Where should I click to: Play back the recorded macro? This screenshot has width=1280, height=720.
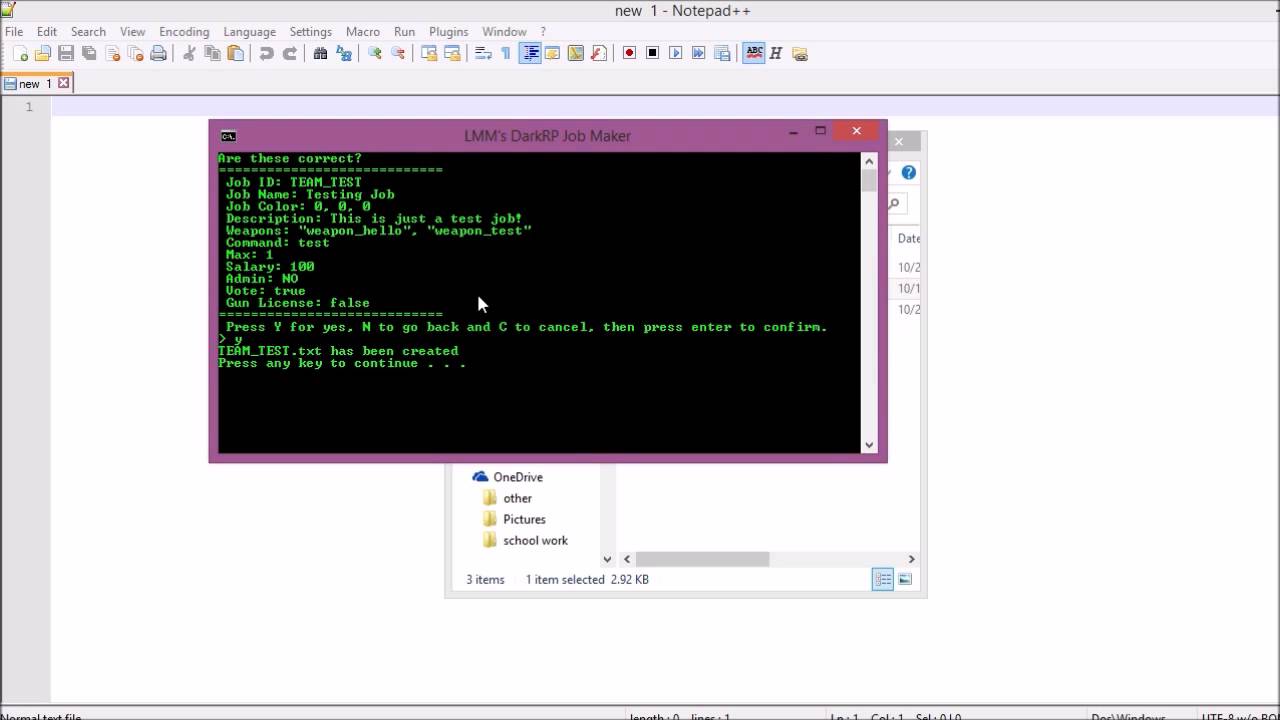coord(675,54)
